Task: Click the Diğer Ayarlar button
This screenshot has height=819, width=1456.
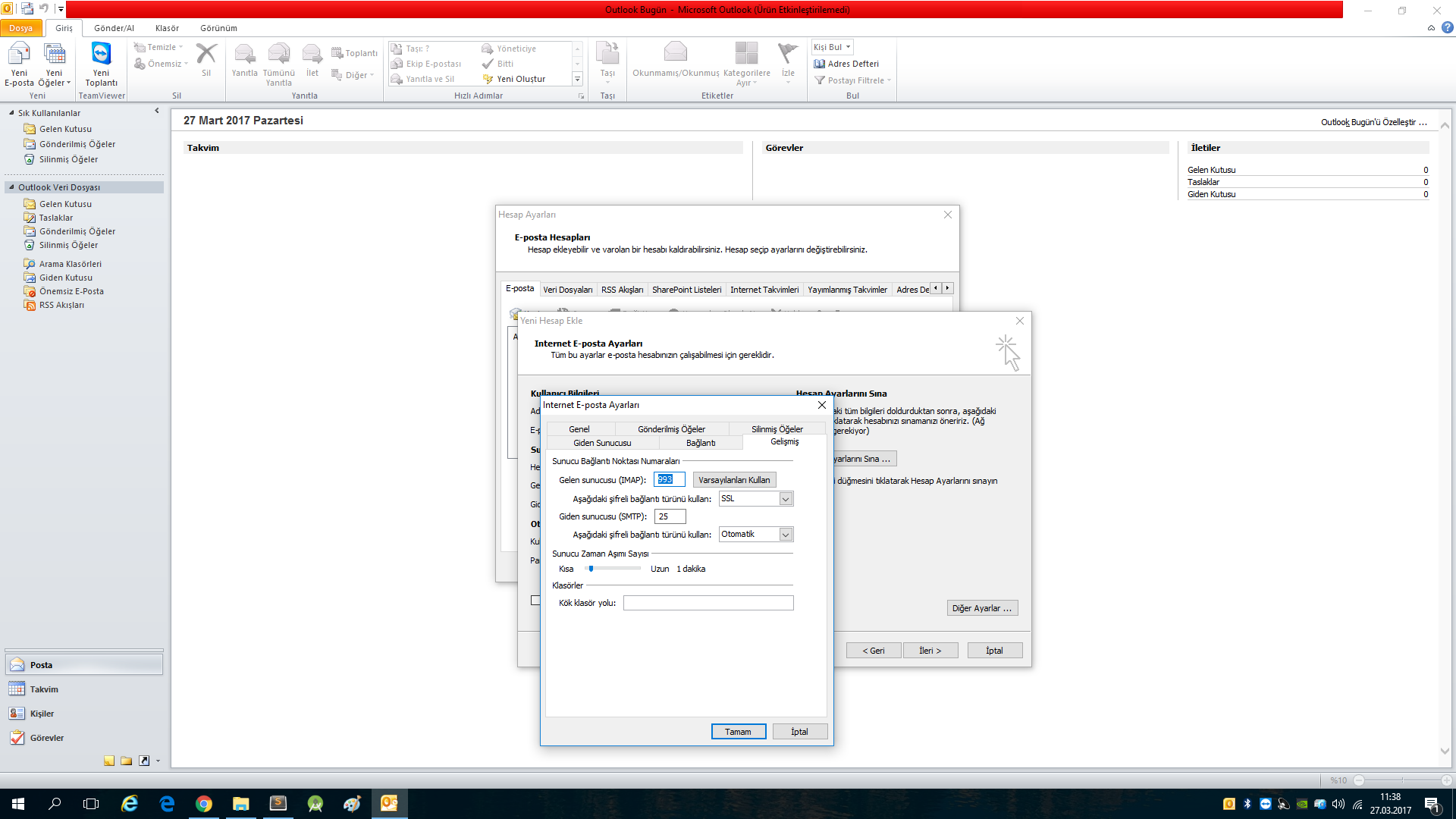Action: pos(982,608)
